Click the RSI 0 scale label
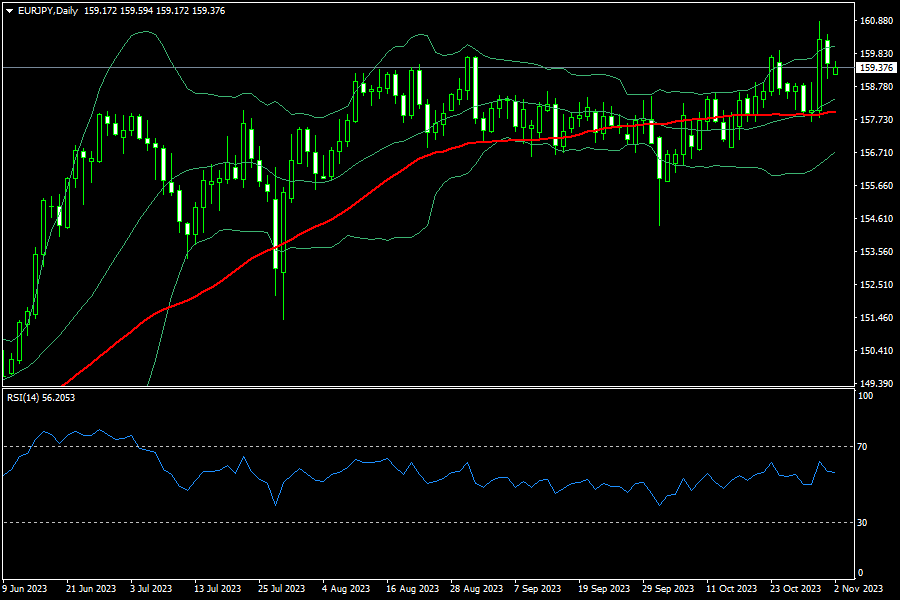This screenshot has width=900, height=600. (x=860, y=572)
